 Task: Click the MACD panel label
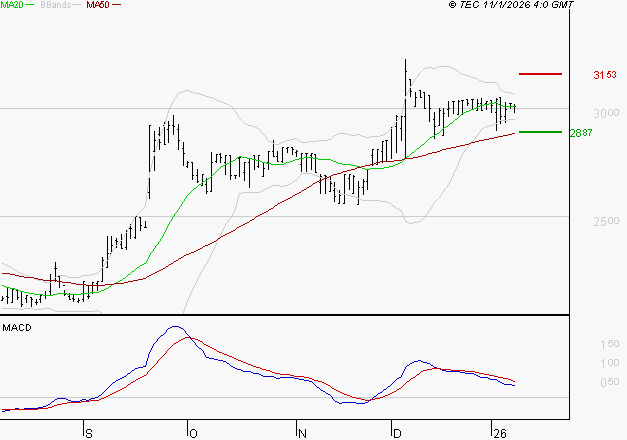point(17,328)
